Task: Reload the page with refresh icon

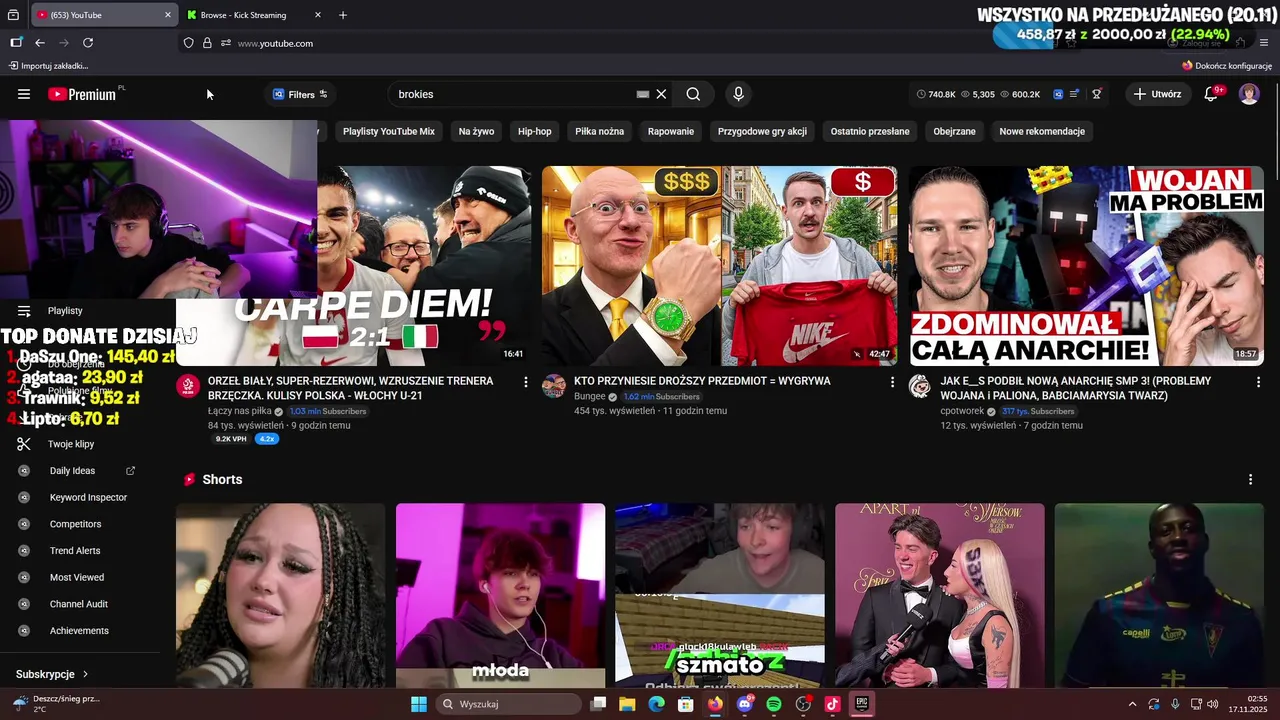Action: pos(88,43)
